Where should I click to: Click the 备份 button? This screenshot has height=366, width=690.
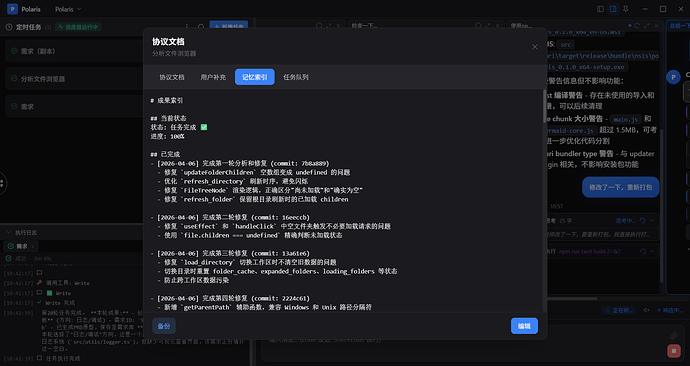[x=164, y=326]
